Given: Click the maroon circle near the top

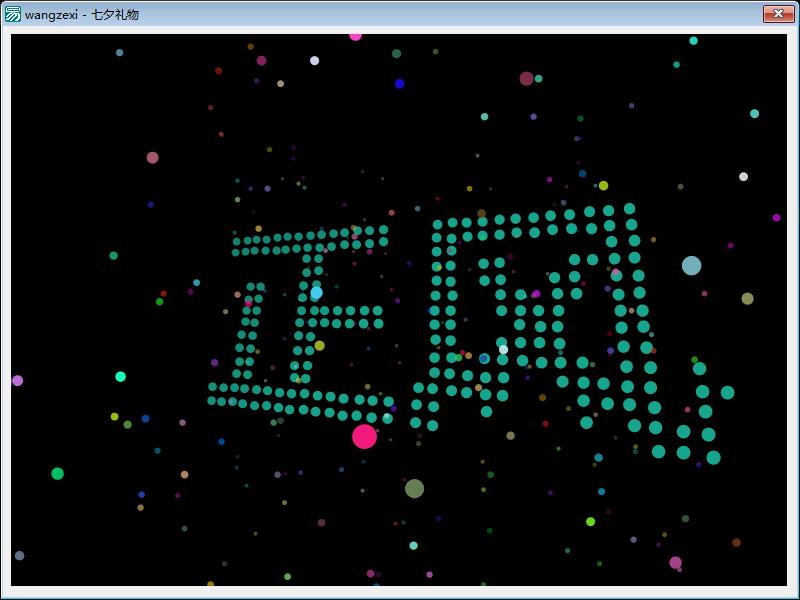Looking at the screenshot, I should click(x=527, y=79).
